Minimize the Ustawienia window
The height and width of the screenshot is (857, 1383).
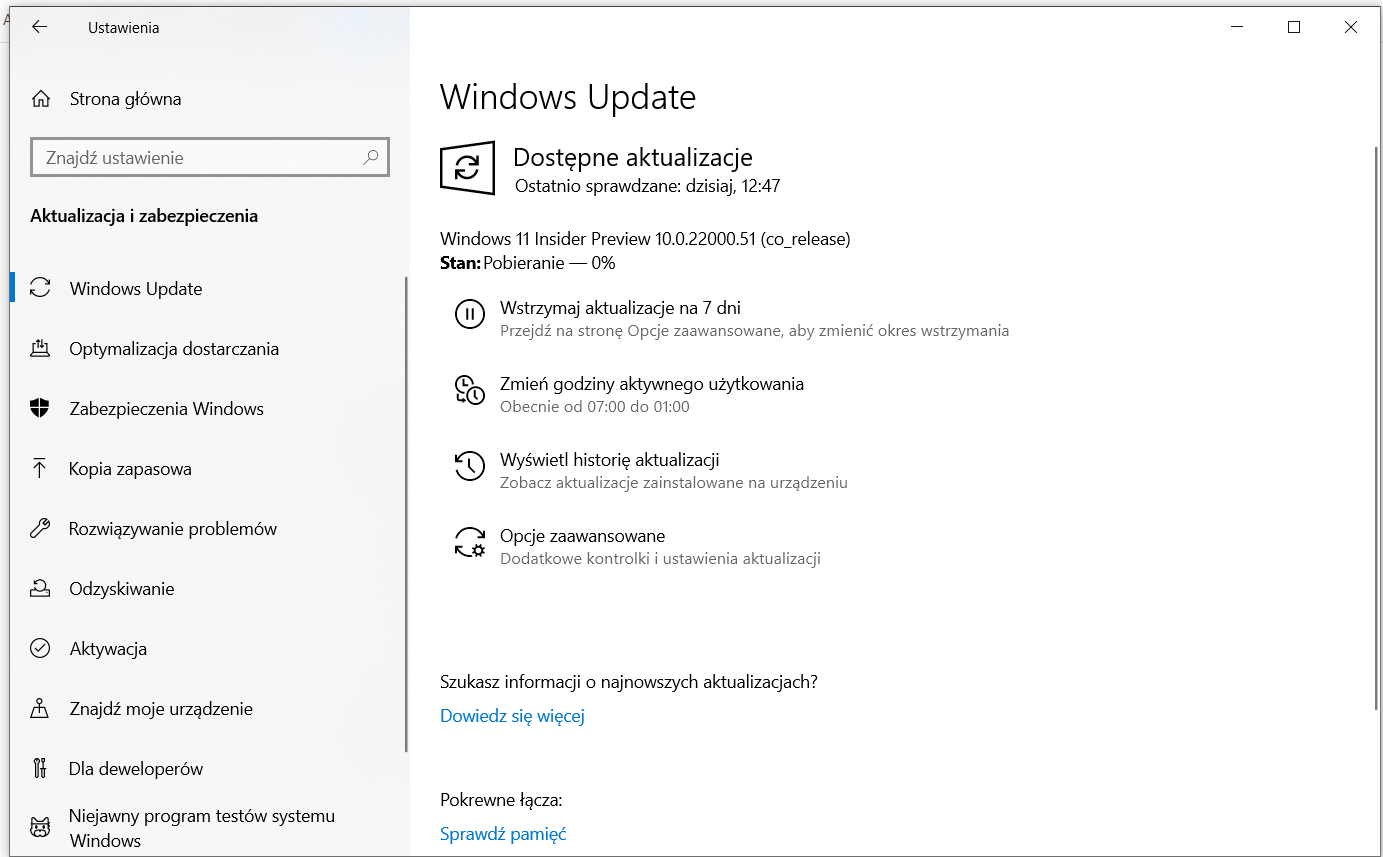tap(1236, 28)
